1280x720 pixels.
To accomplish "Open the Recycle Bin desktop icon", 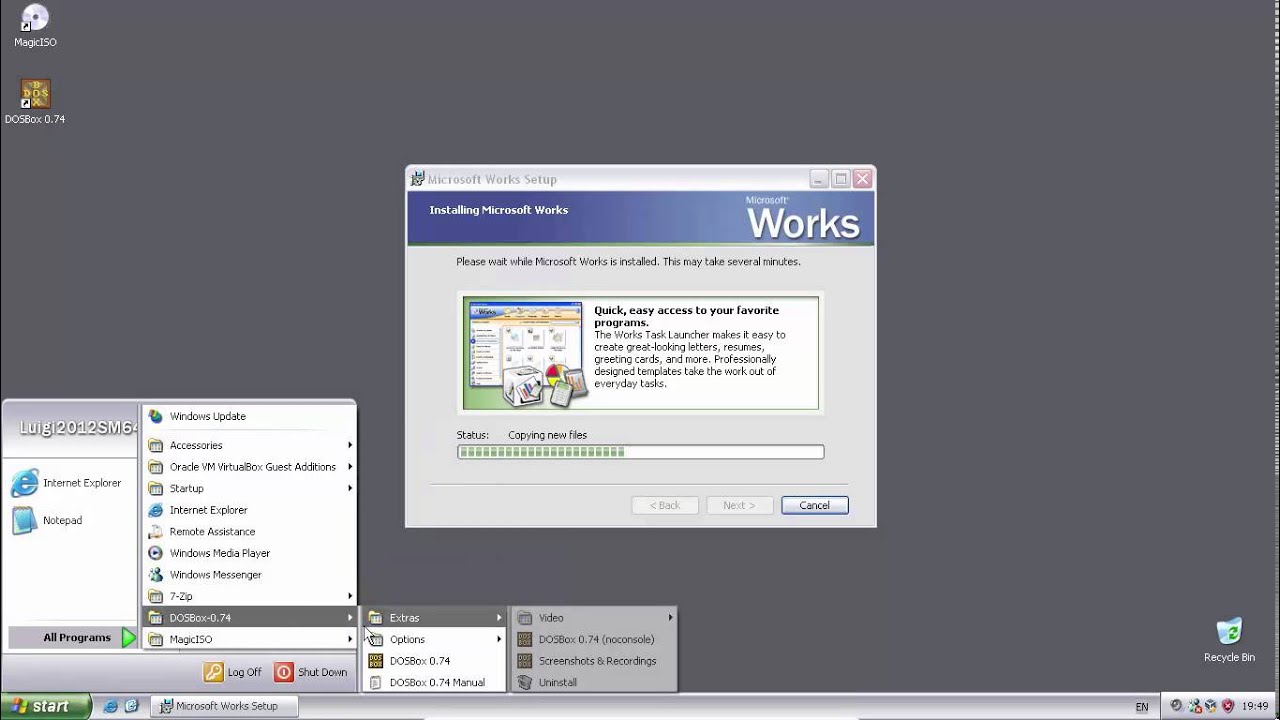I will click(x=1229, y=633).
